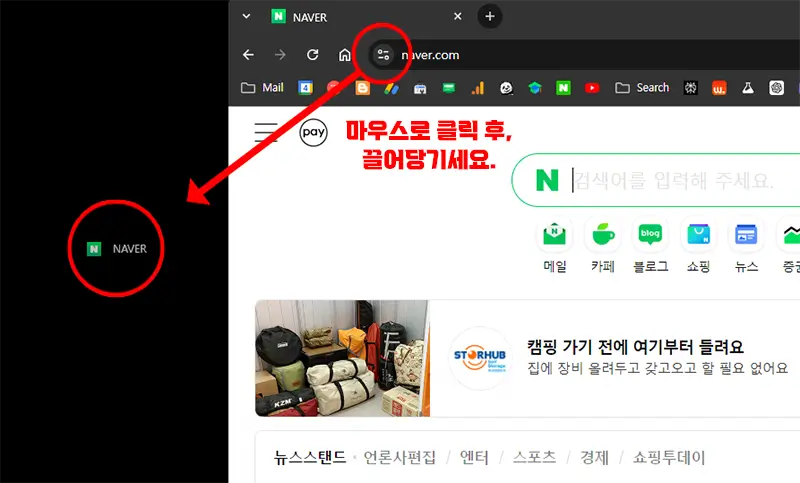Open the ChatGPT bookmark icon

pos(776,88)
